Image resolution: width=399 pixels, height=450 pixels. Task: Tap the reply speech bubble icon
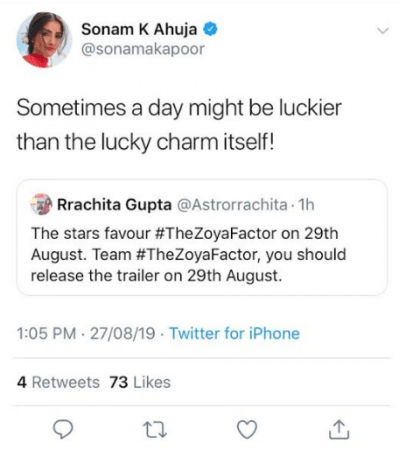(63, 429)
